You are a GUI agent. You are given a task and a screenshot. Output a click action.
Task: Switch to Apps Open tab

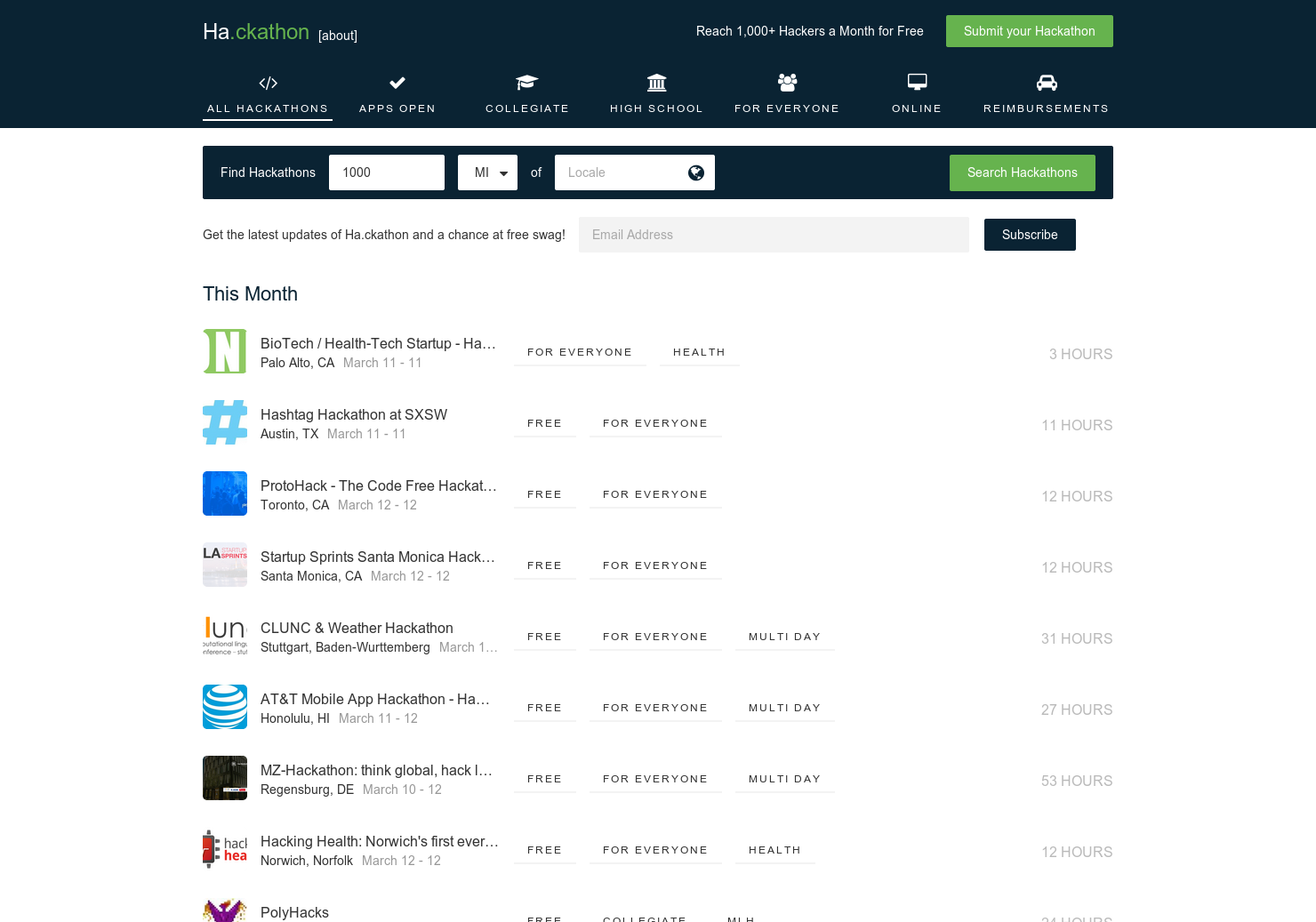click(397, 95)
